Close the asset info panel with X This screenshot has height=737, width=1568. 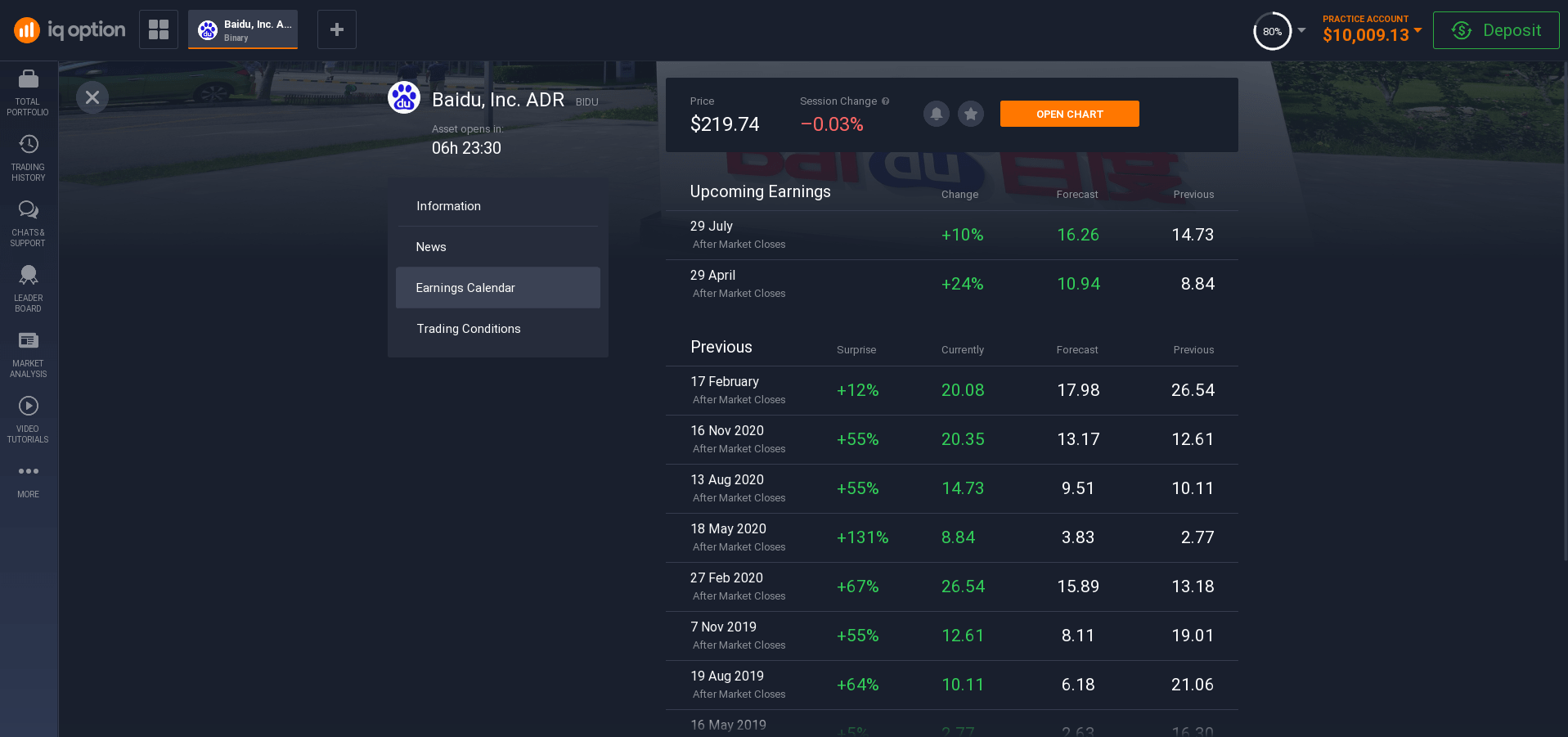pos(92,97)
